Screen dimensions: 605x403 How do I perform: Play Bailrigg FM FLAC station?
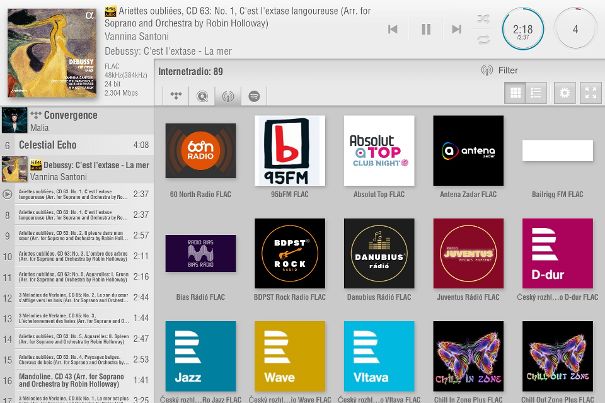[558, 151]
